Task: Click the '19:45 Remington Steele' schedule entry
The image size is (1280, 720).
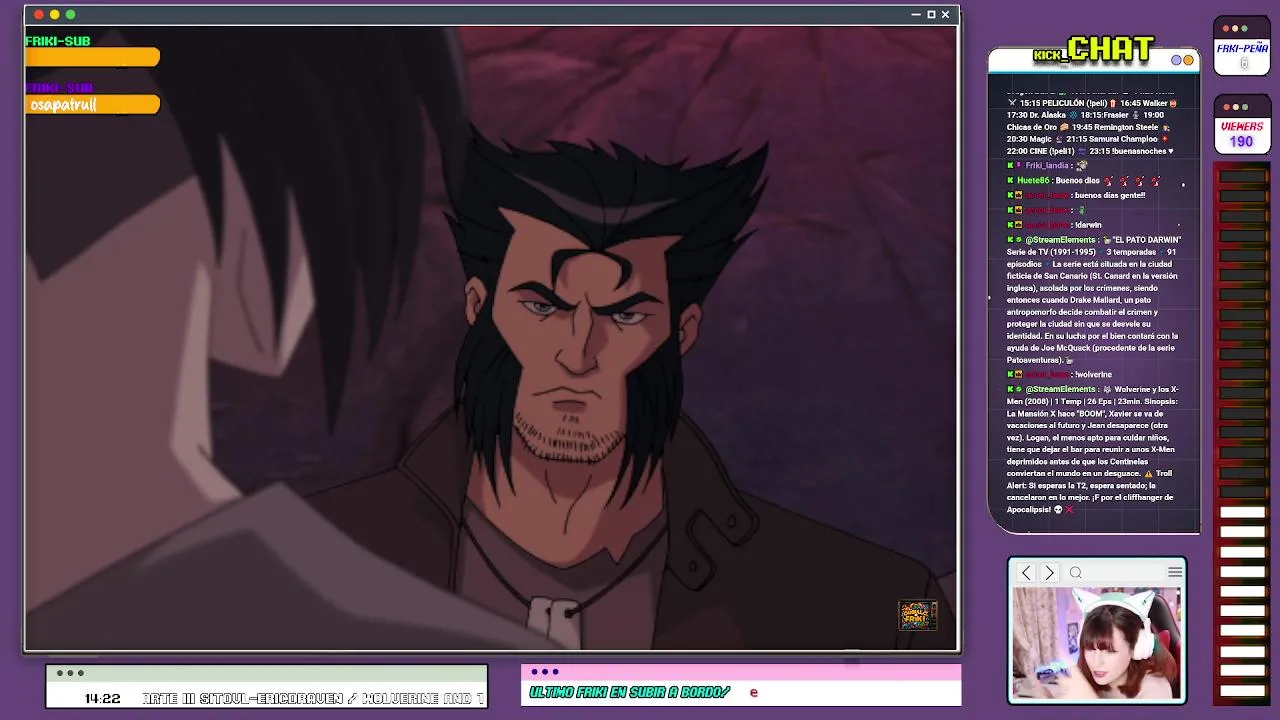Action: [1115, 127]
